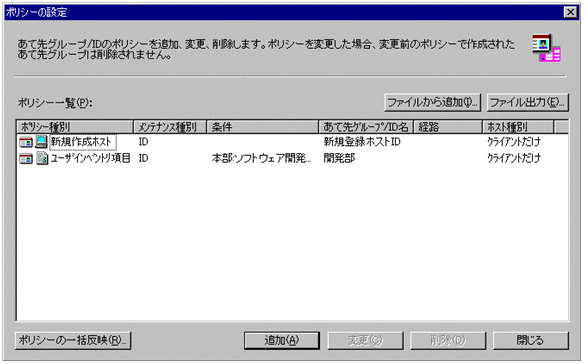Click ID cell in 新規作成ホスト row
This screenshot has width=585, height=364.
click(143, 142)
